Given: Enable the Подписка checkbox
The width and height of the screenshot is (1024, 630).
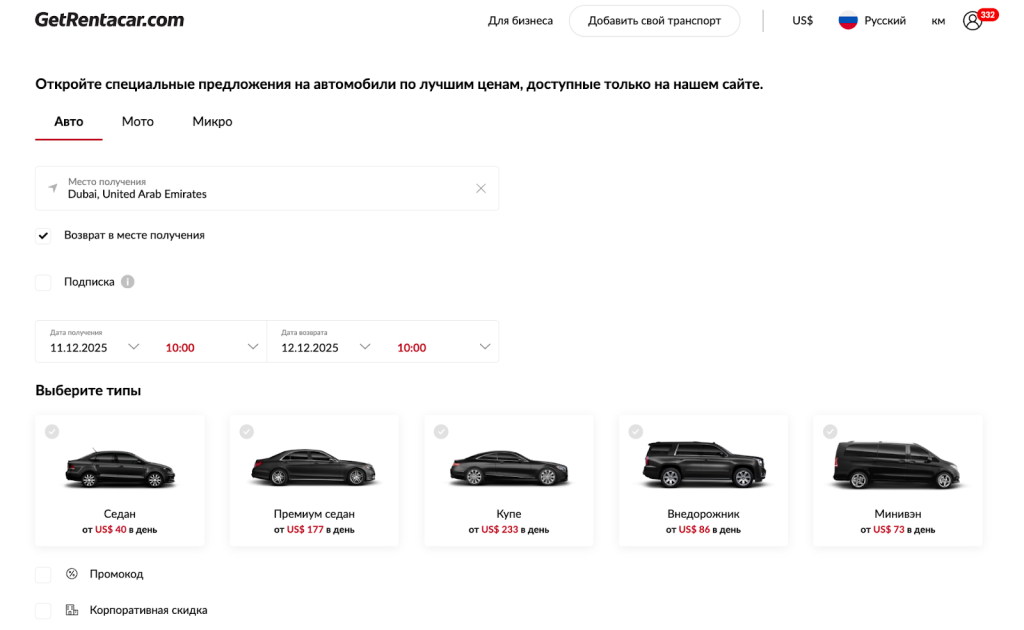Looking at the screenshot, I should click(x=43, y=282).
